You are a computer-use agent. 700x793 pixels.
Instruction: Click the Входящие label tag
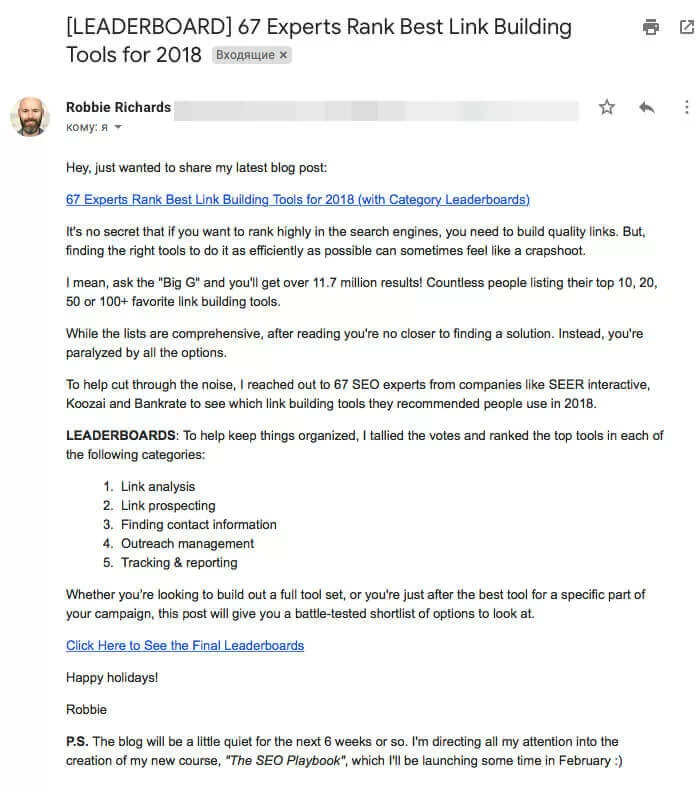pos(244,56)
